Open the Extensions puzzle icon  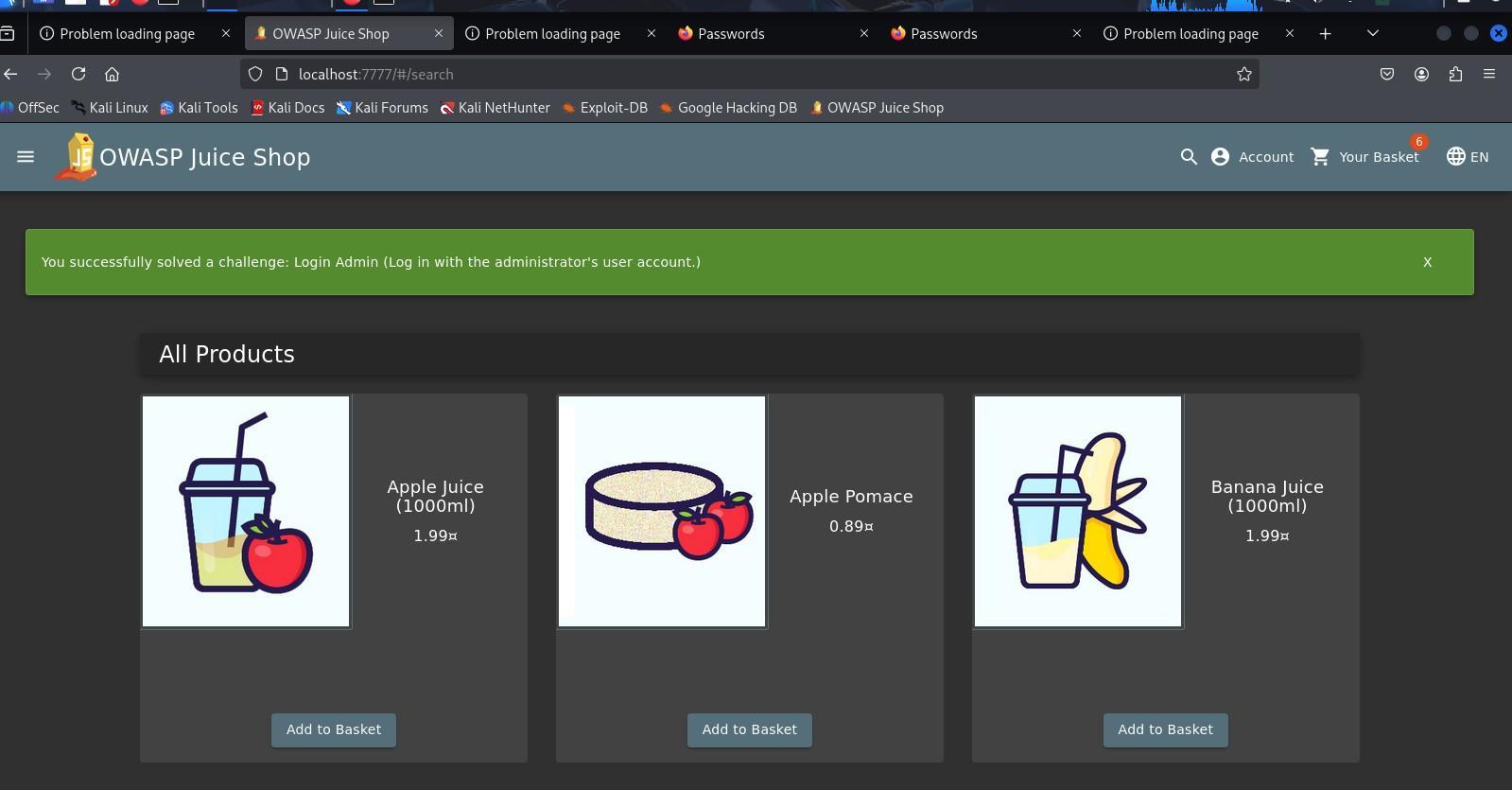(1455, 74)
